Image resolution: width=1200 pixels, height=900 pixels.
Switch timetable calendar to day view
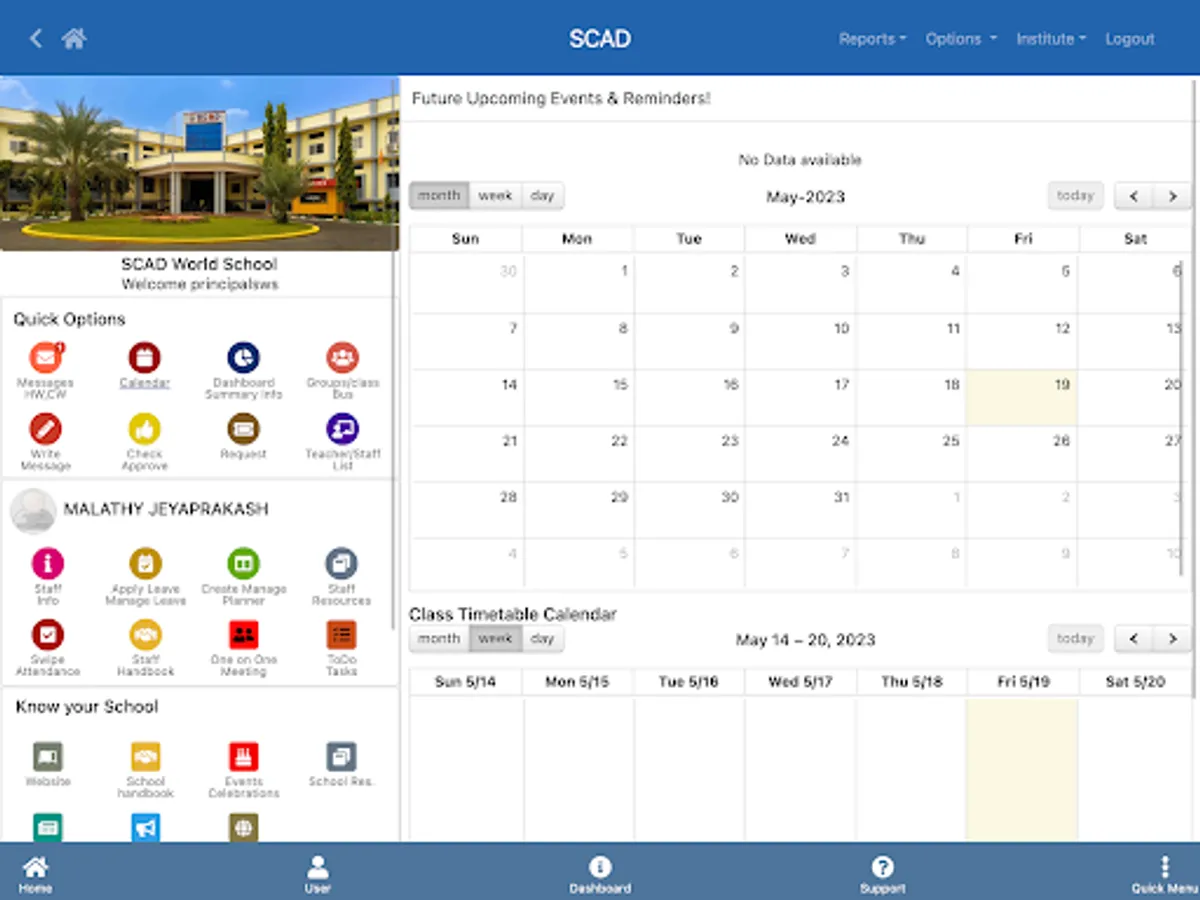(x=542, y=638)
